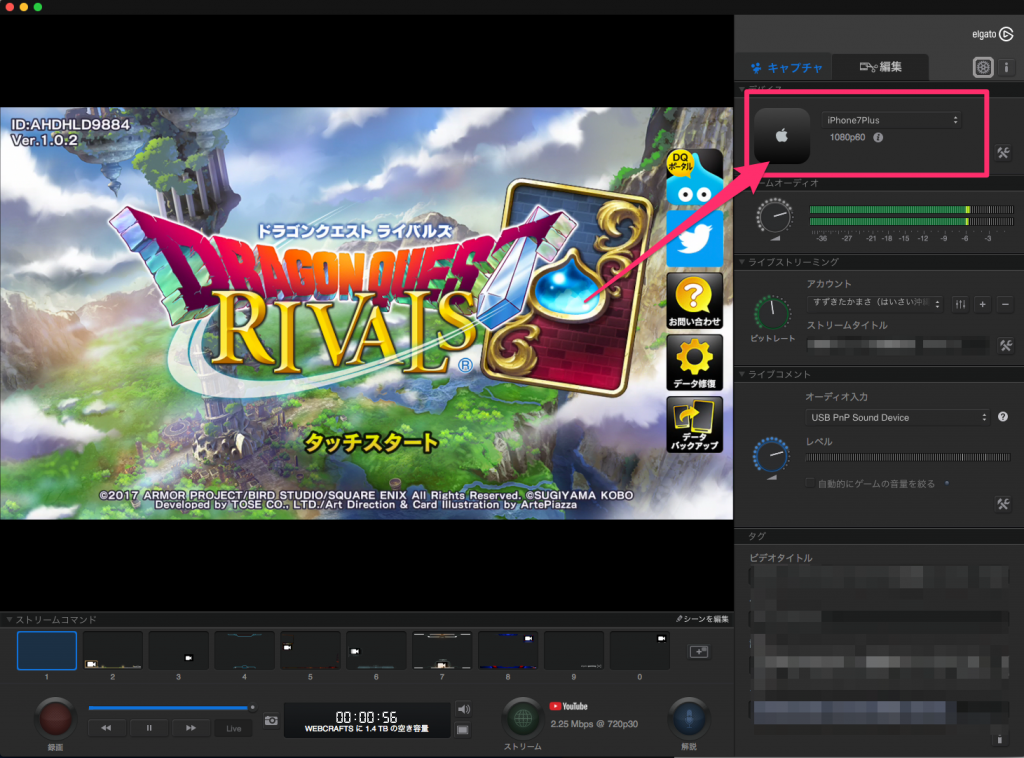Toggle the speaker mute button beside timer
This screenshot has width=1024, height=758.
463,710
